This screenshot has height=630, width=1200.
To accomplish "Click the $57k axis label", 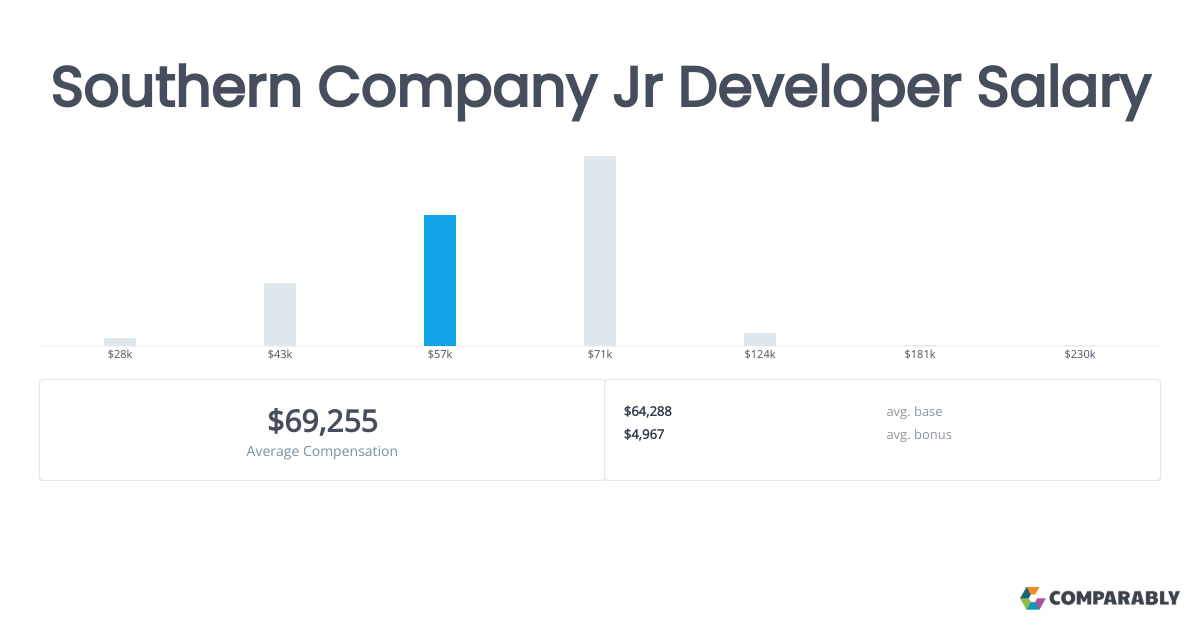I will [440, 355].
